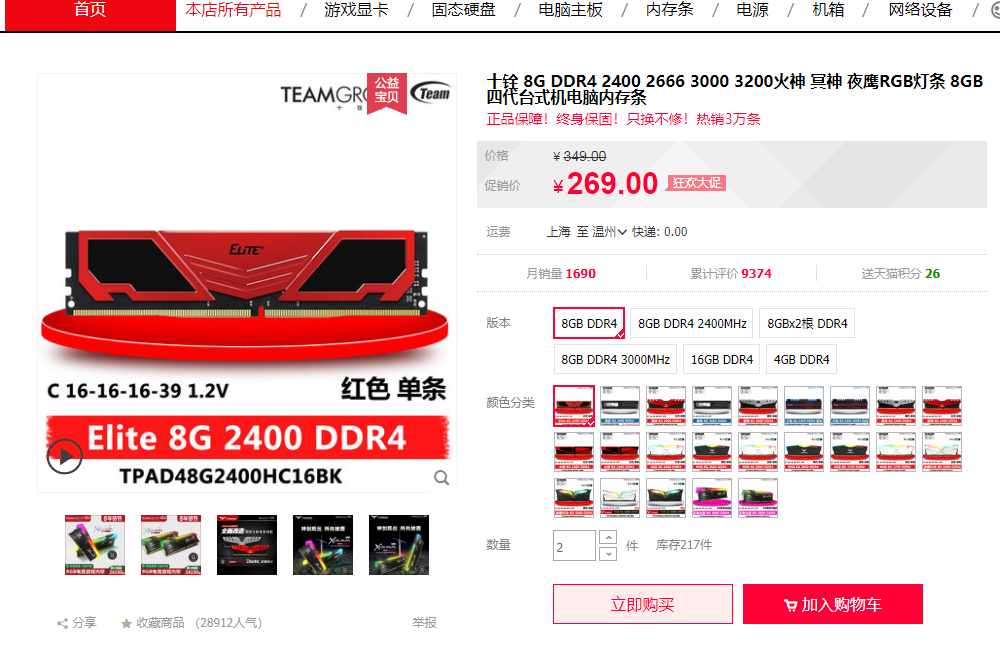Select the 8GB DDR4 2400MHz version option
The height and width of the screenshot is (654, 1000).
[x=692, y=323]
